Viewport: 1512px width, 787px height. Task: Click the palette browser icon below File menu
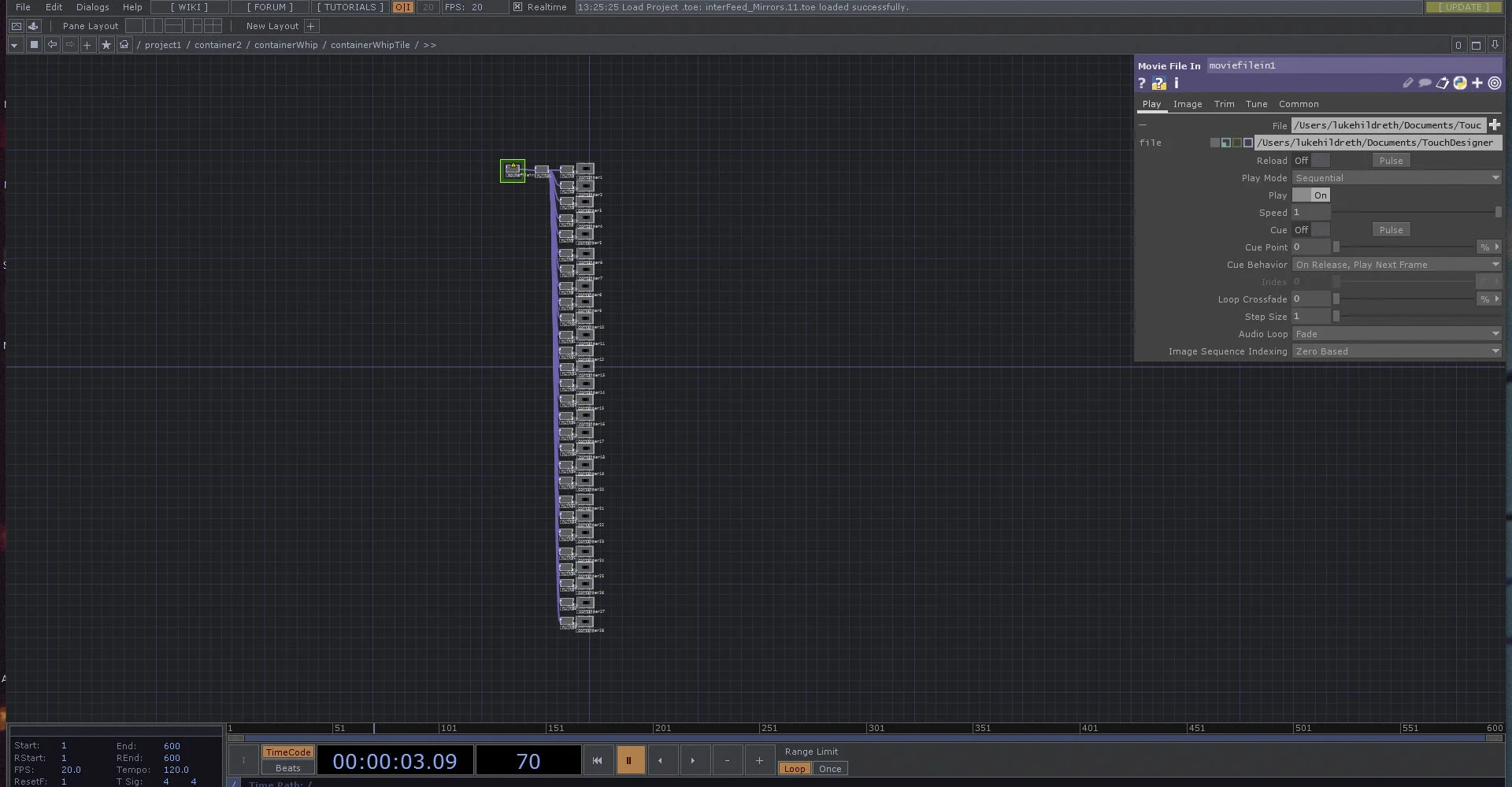tap(17, 26)
